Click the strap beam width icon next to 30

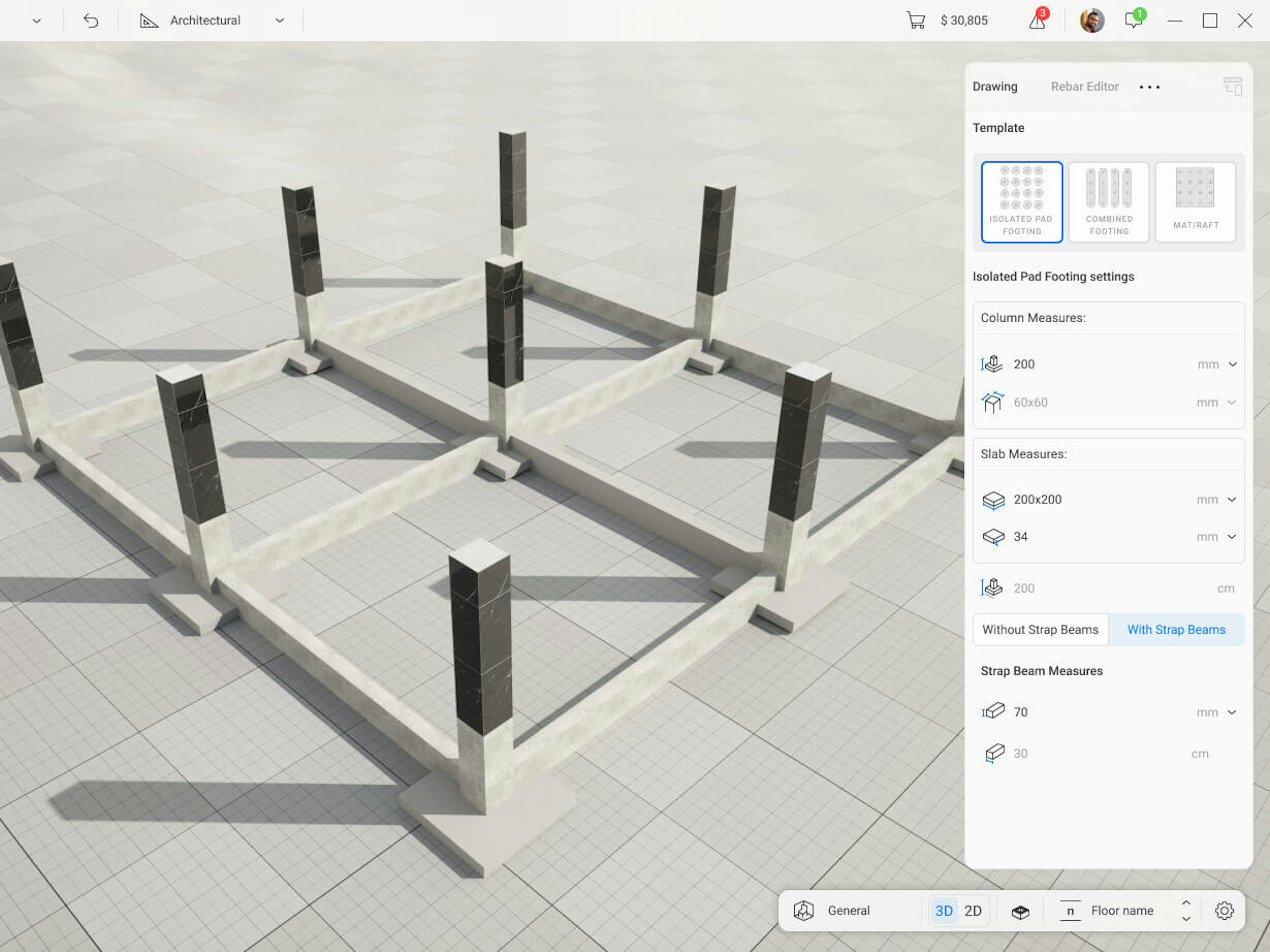tap(995, 753)
